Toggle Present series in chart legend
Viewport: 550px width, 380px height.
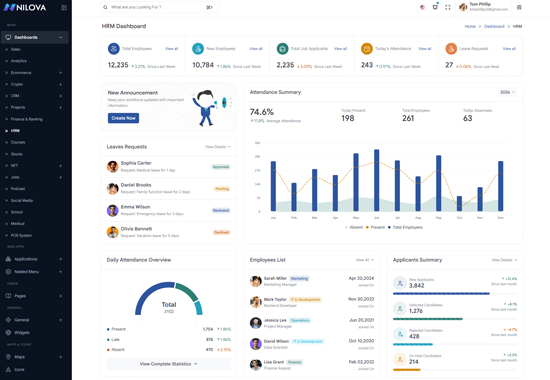(375, 227)
